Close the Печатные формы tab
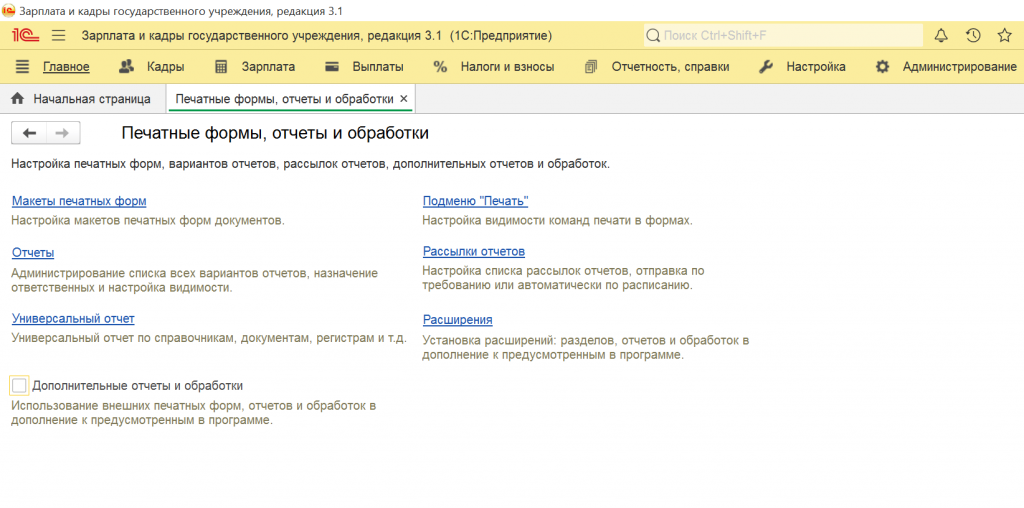 tap(403, 99)
